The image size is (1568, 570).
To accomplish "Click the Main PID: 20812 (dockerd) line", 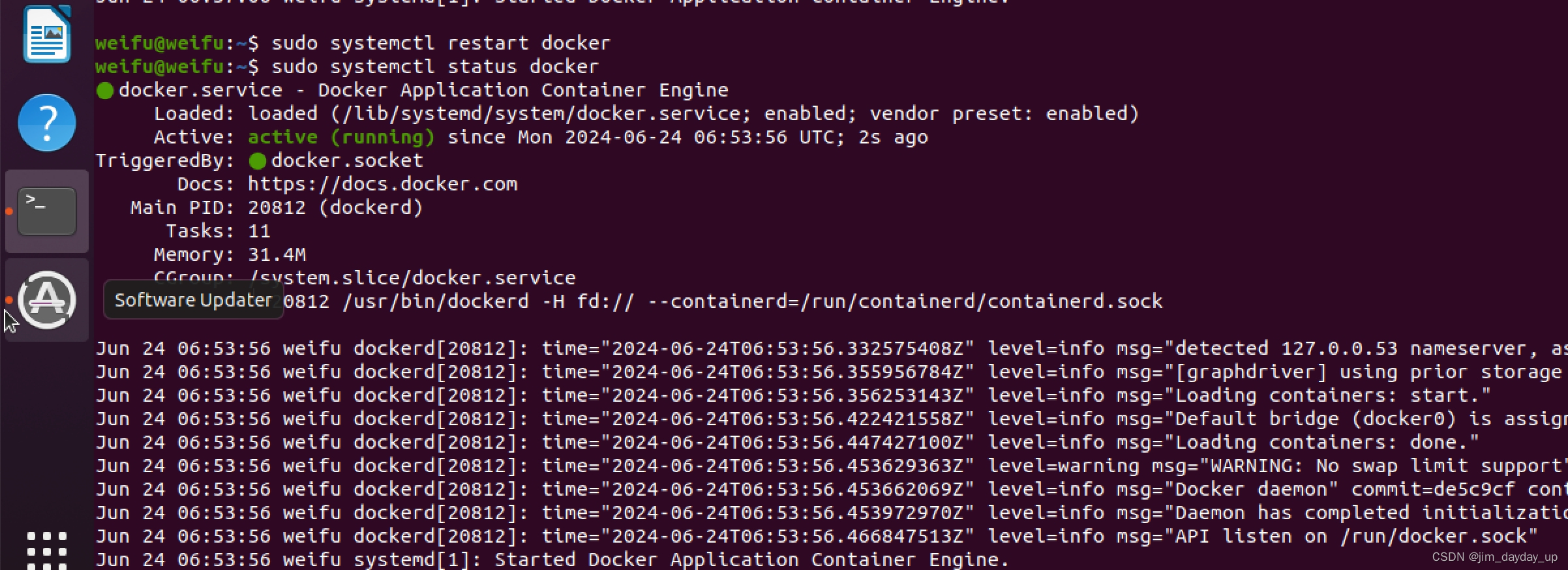I will tap(276, 207).
